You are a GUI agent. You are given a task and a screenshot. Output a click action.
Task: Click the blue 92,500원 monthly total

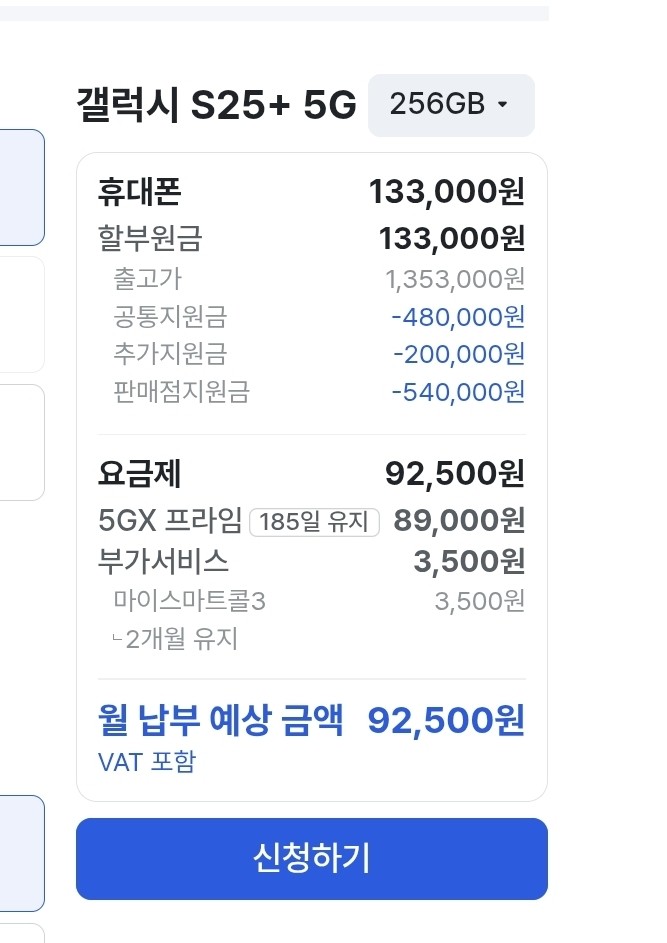point(446,719)
